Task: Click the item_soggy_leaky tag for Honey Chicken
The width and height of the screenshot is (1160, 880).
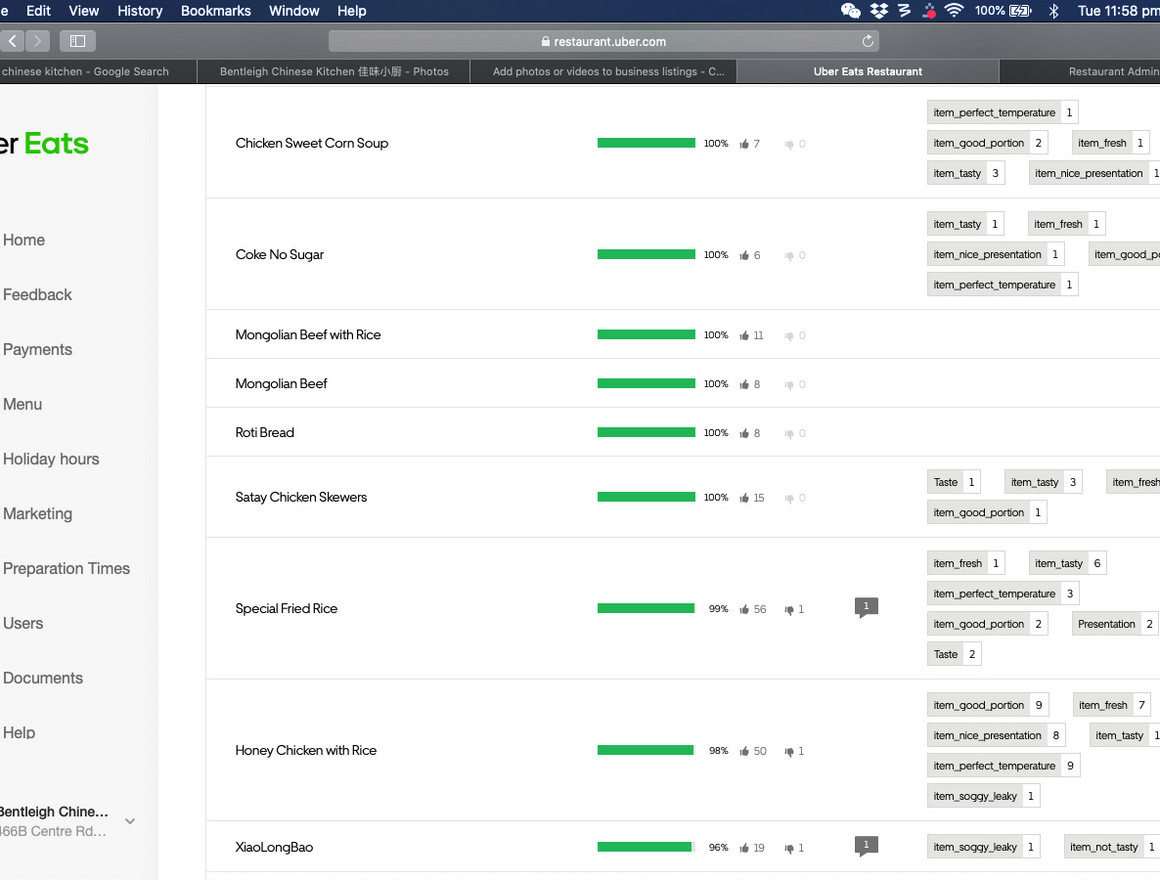Action: tap(974, 796)
